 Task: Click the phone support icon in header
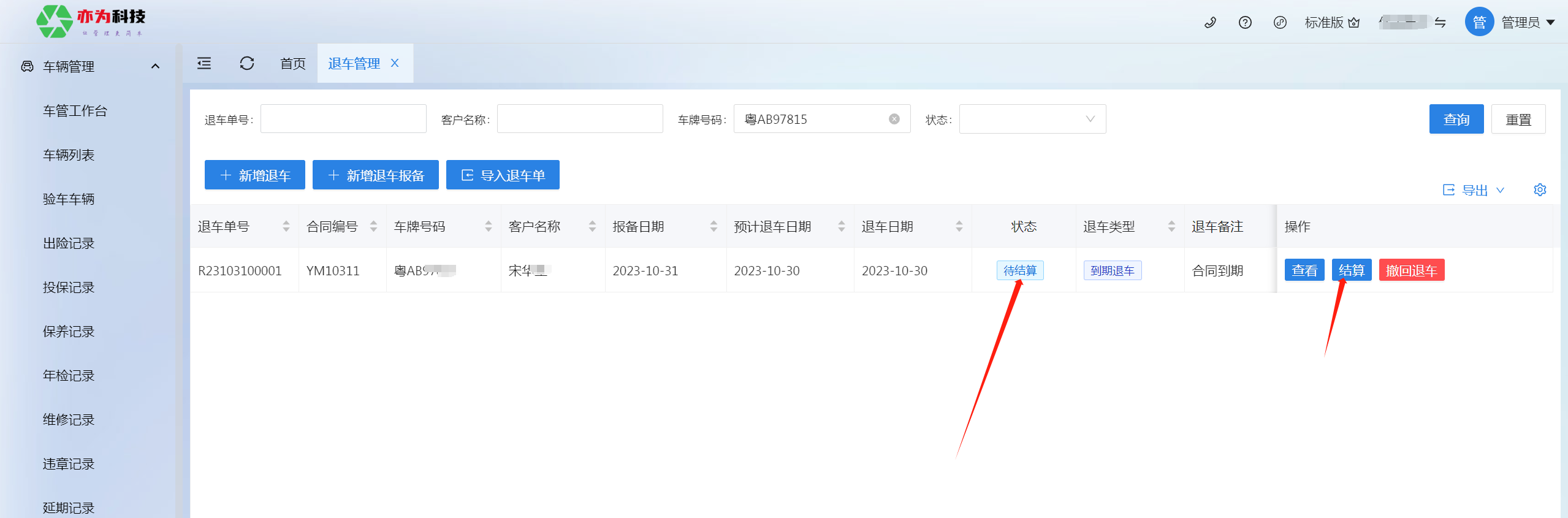tap(1210, 23)
